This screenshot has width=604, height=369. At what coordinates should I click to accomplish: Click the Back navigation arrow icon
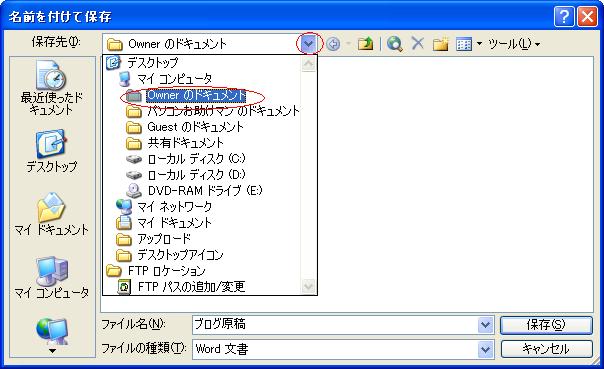click(x=333, y=44)
